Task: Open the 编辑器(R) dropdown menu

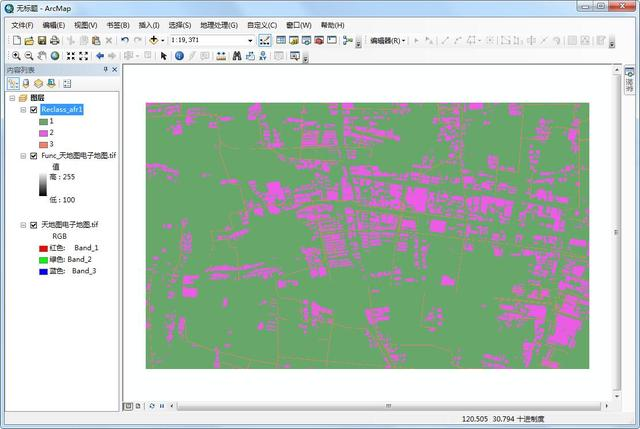Action: [387, 40]
